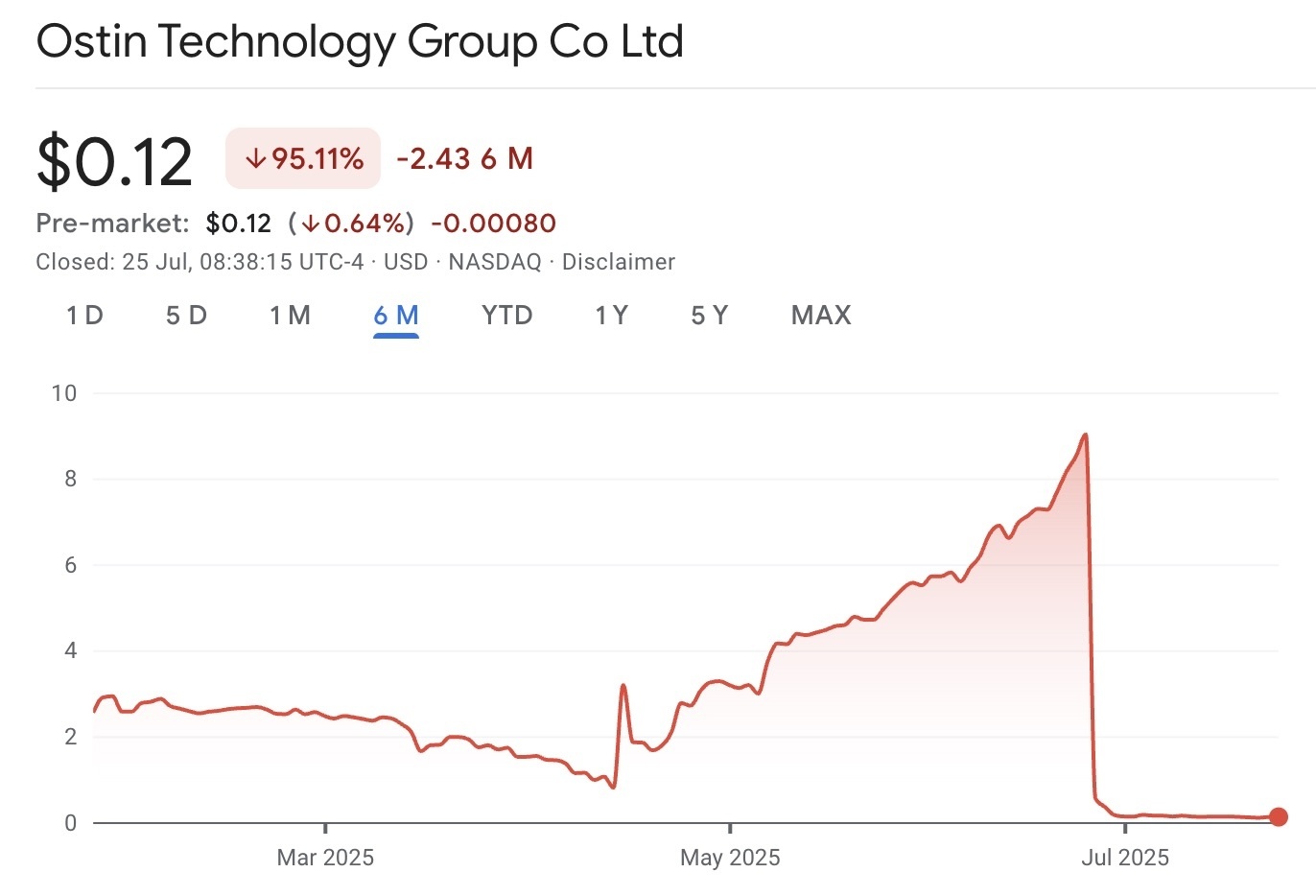1316x896 pixels.
Task: Click the NASDAQ exchange label
Action: click(x=495, y=262)
